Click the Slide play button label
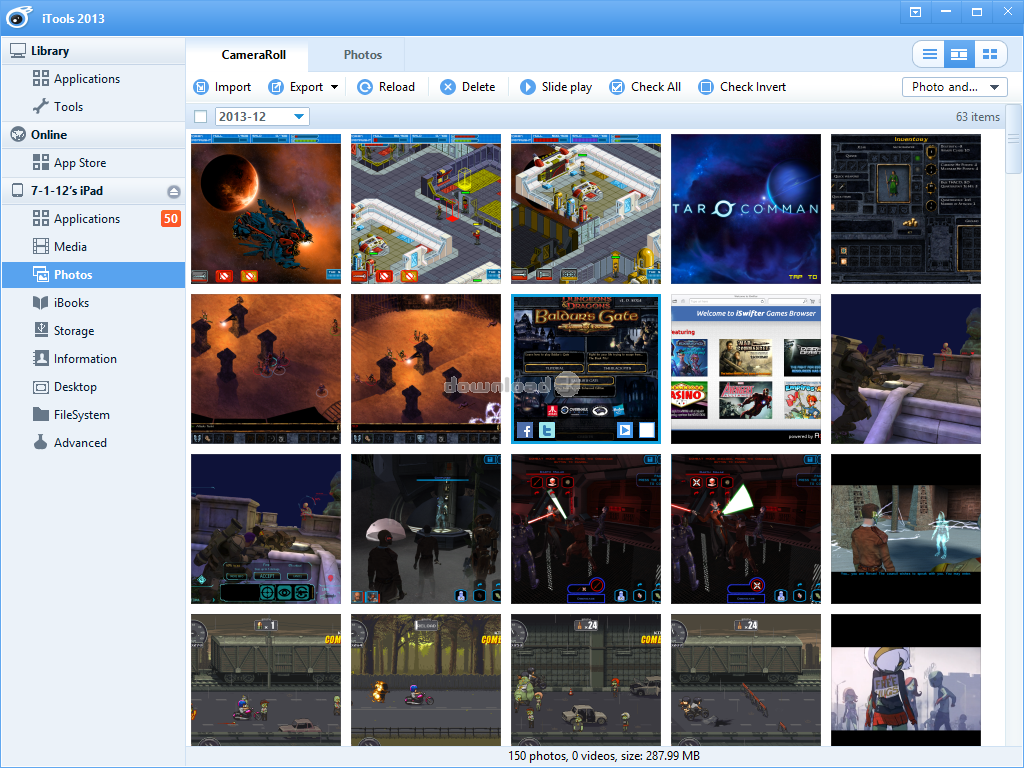Screen dimensions: 1024x768 point(567,87)
